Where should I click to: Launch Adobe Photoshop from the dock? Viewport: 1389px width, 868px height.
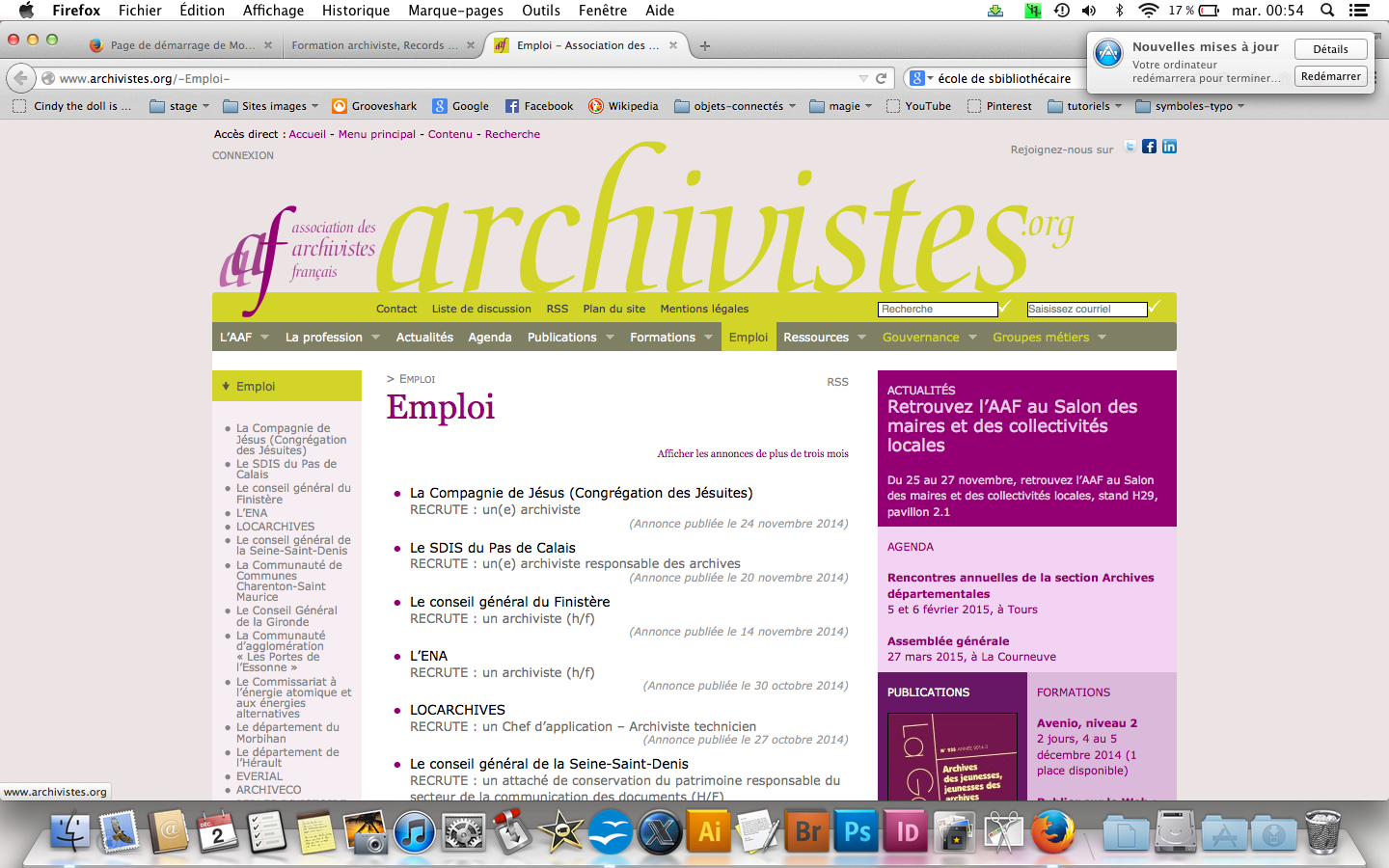858,831
